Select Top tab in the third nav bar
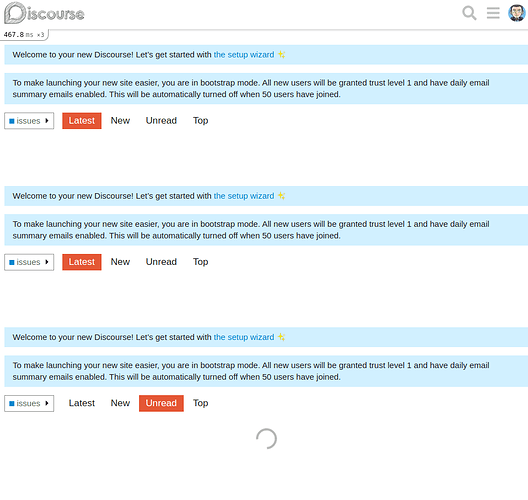The image size is (528, 500). (200, 403)
